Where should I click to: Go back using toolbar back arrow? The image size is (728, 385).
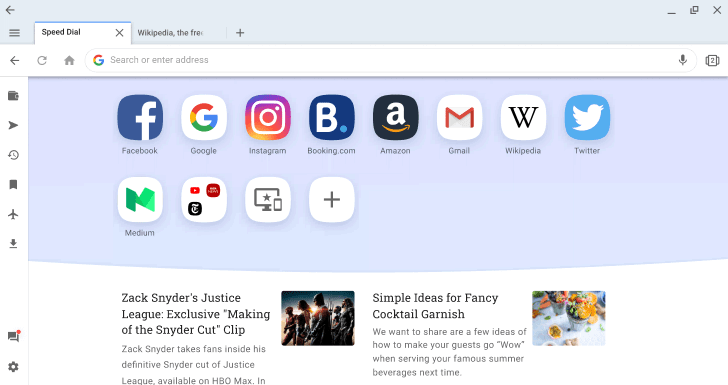[15, 60]
